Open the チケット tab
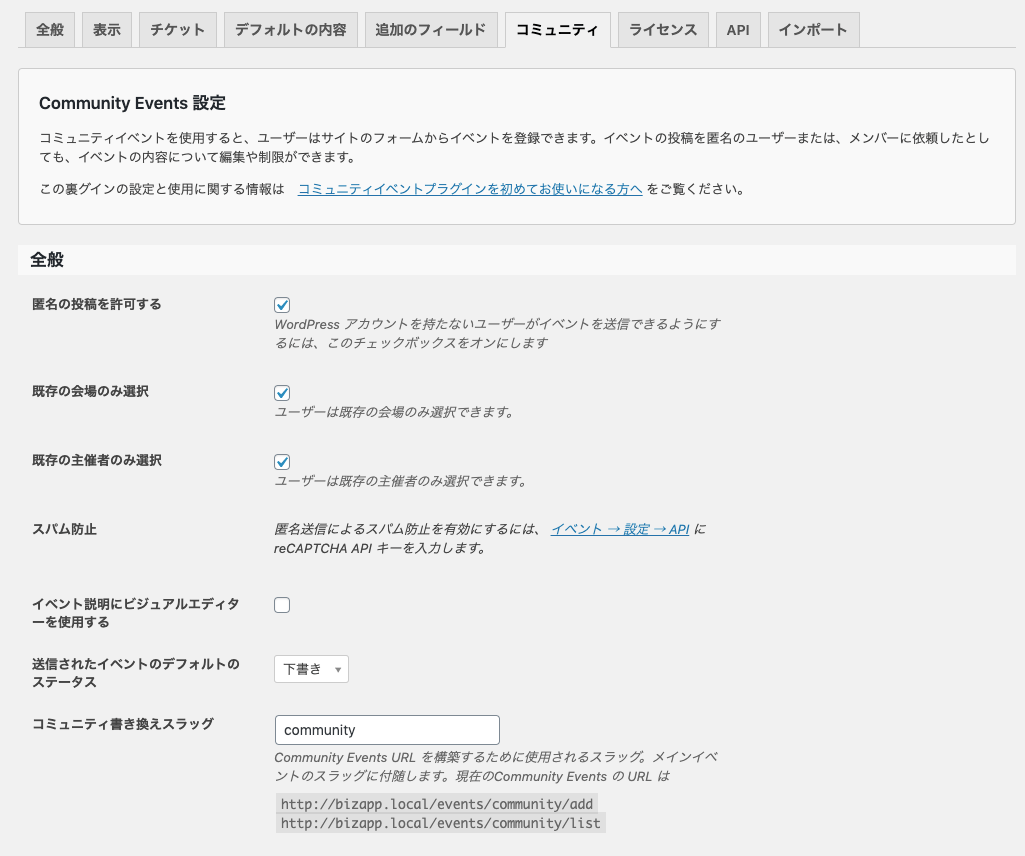 coord(178,30)
